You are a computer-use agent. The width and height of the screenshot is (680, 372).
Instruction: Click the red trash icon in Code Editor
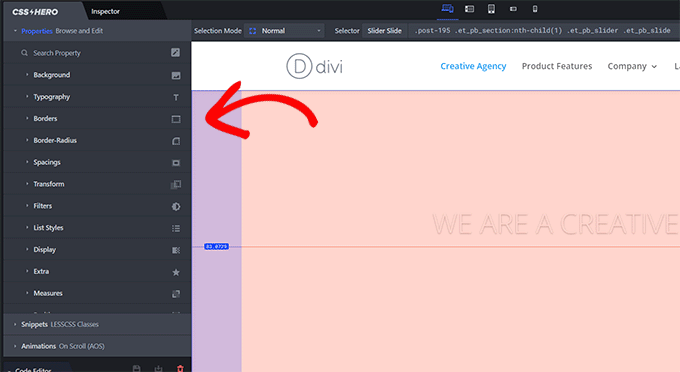point(180,369)
